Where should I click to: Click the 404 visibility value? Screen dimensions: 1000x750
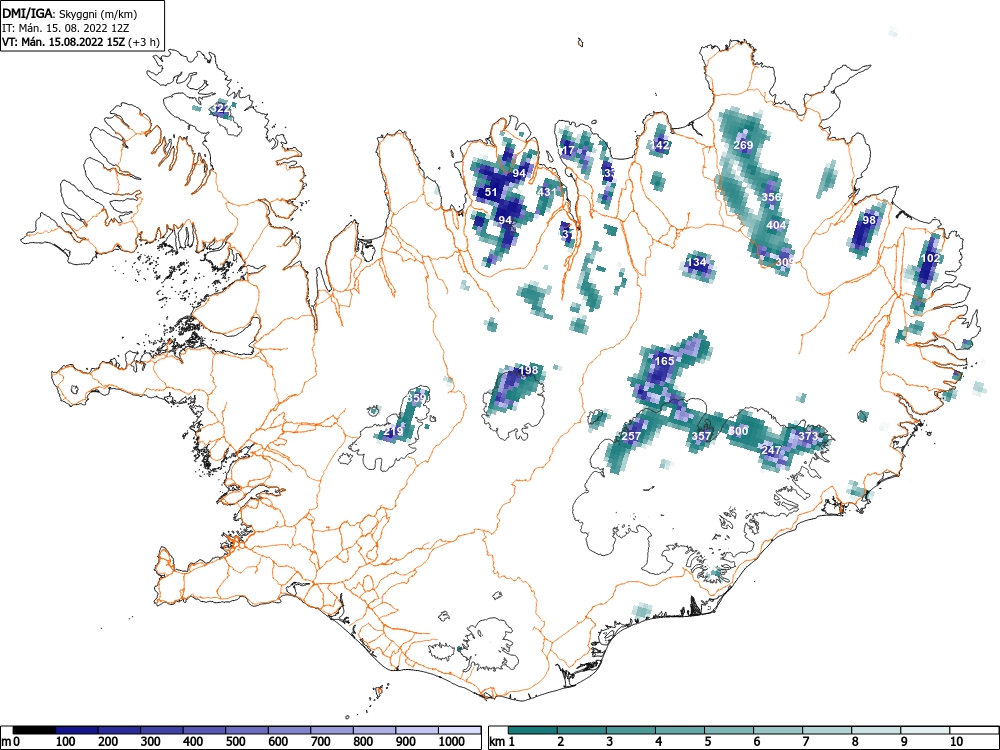[776, 225]
